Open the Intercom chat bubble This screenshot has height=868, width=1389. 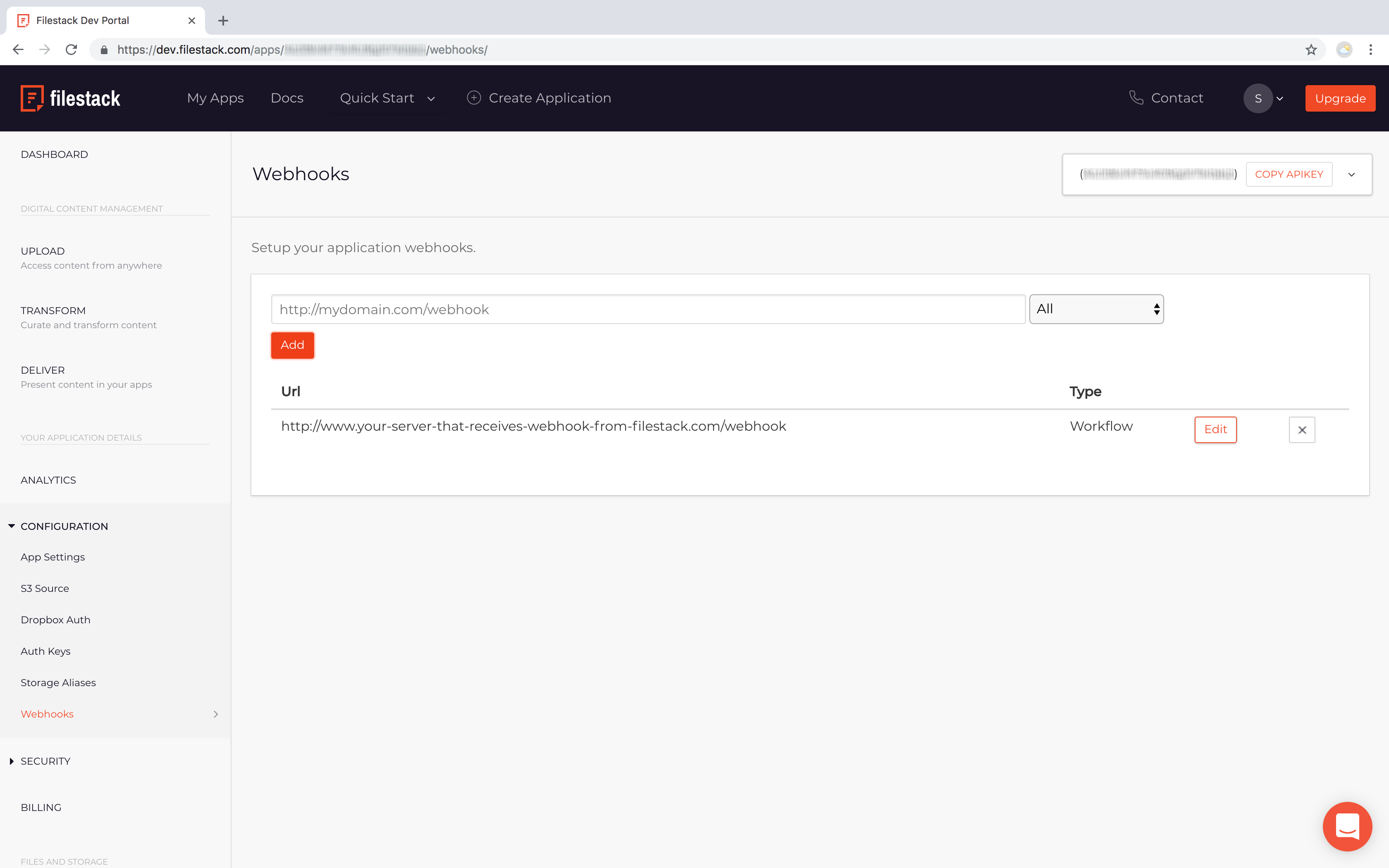click(x=1347, y=826)
